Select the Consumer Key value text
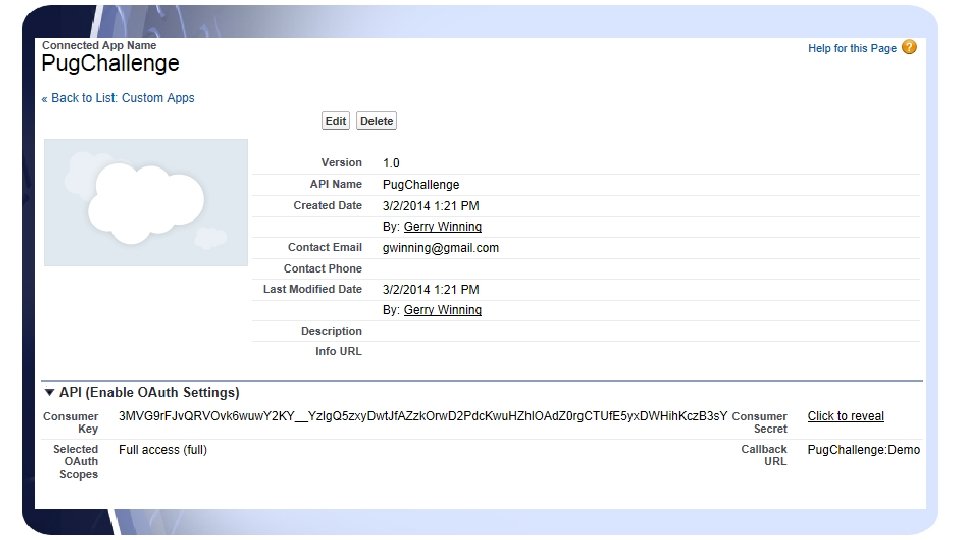The image size is (960, 540). (423, 416)
